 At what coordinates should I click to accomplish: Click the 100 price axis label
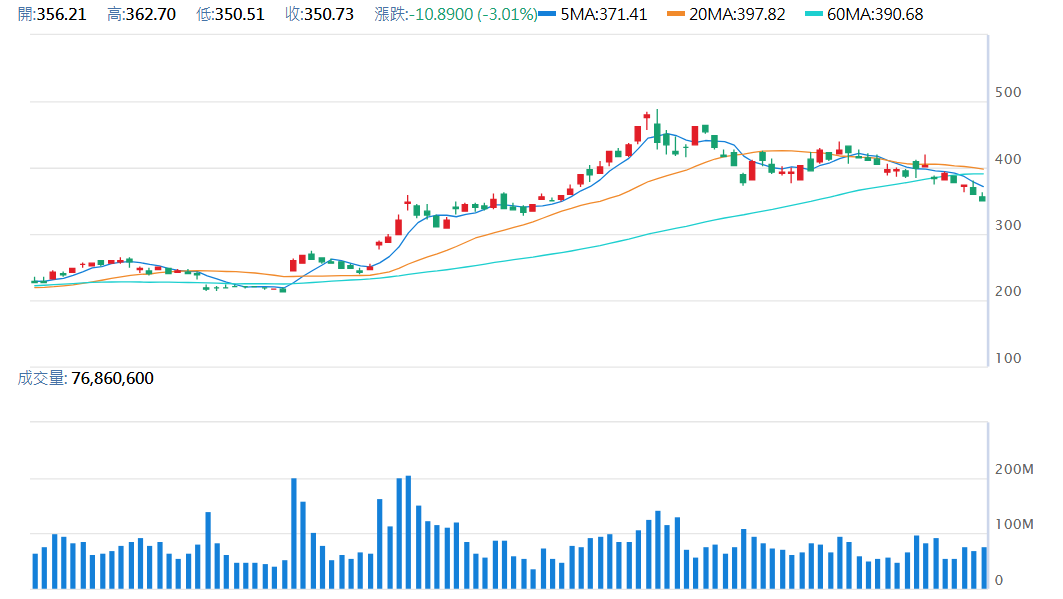coord(1007,358)
